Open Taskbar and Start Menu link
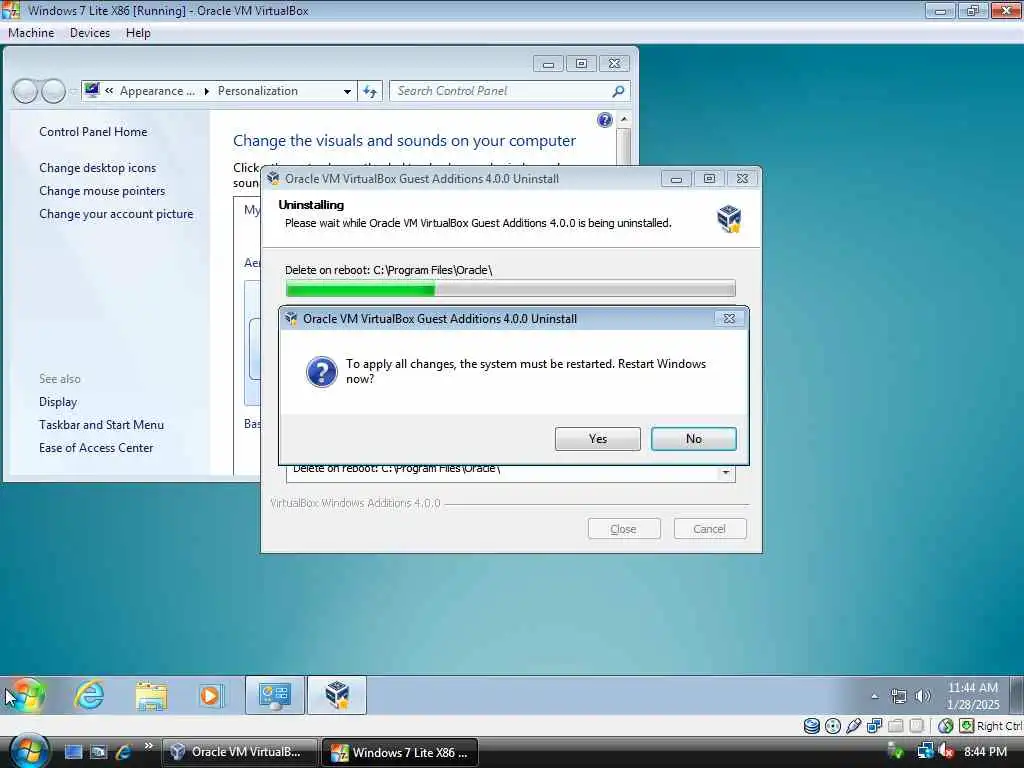Viewport: 1024px width, 768px height. (101, 424)
